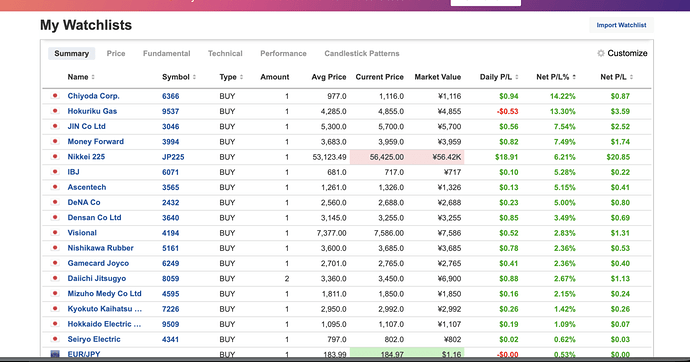The height and width of the screenshot is (362, 690).
Task: Click the Import Watchlist button
Action: [621, 25]
